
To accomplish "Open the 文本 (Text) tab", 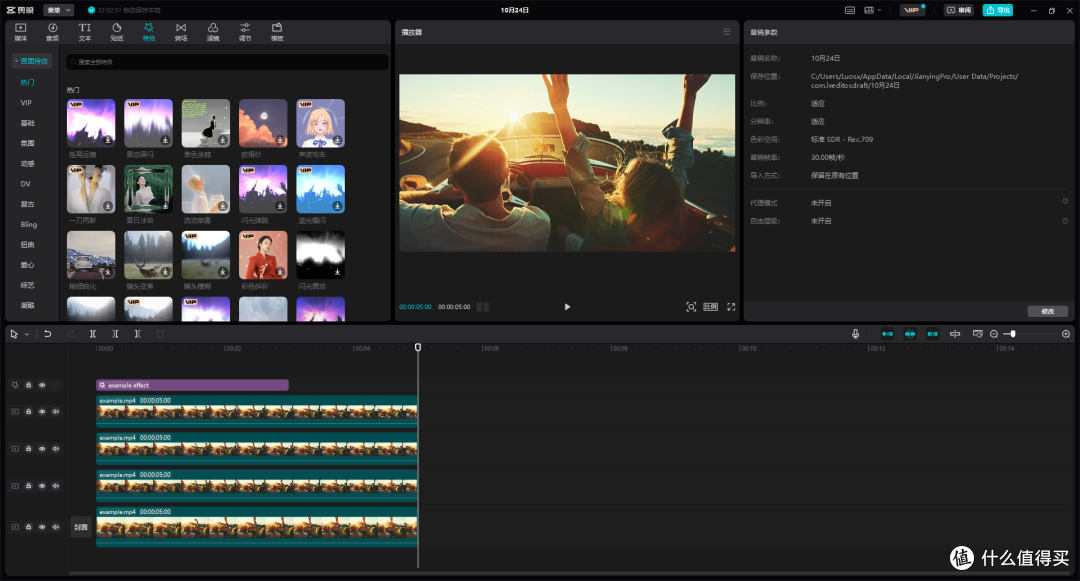I will click(x=85, y=31).
